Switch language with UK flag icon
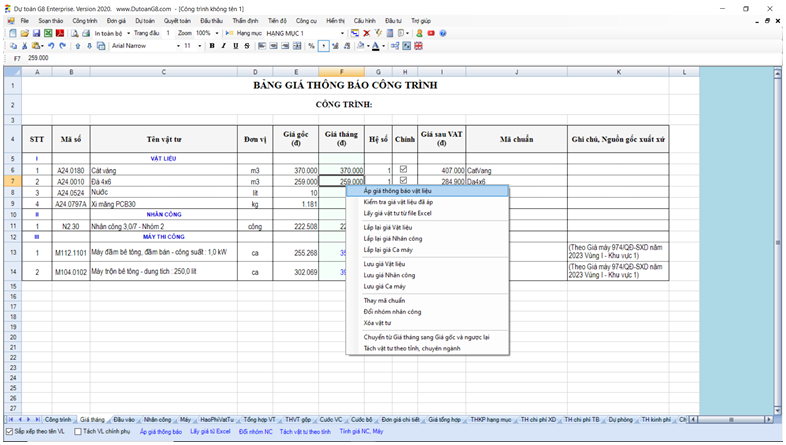Viewport: 786px width, 445px height. tap(418, 46)
